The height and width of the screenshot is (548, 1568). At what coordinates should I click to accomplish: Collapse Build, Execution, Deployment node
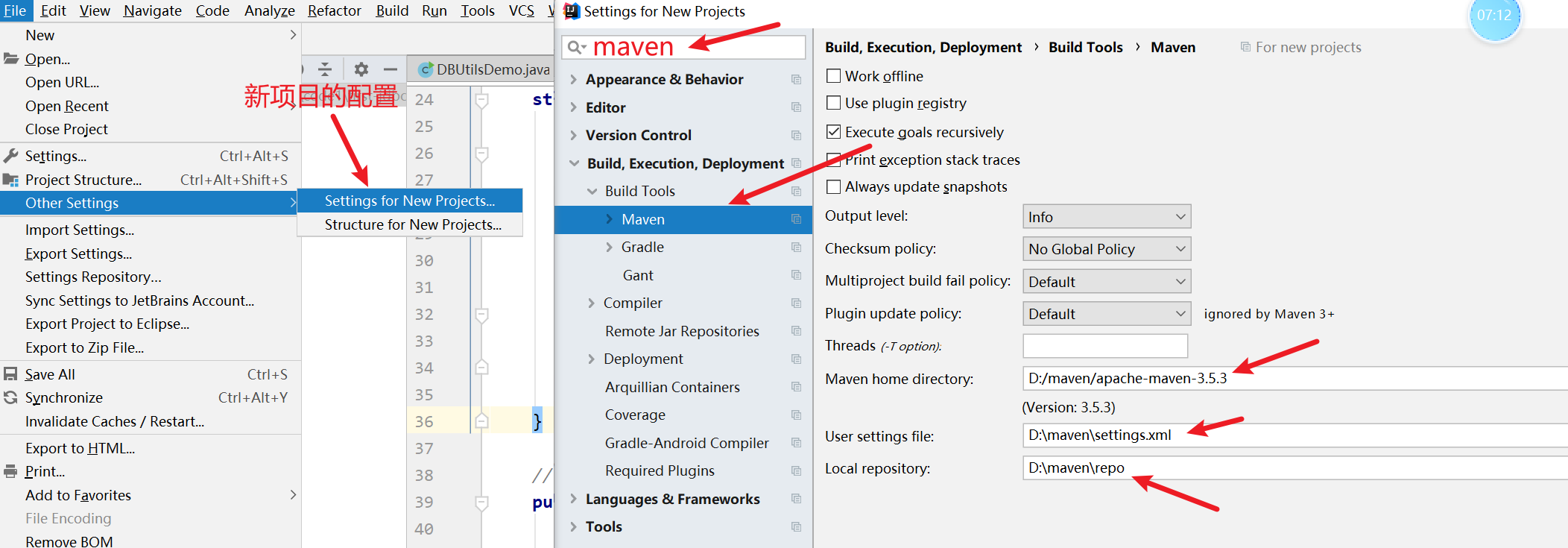[x=574, y=163]
